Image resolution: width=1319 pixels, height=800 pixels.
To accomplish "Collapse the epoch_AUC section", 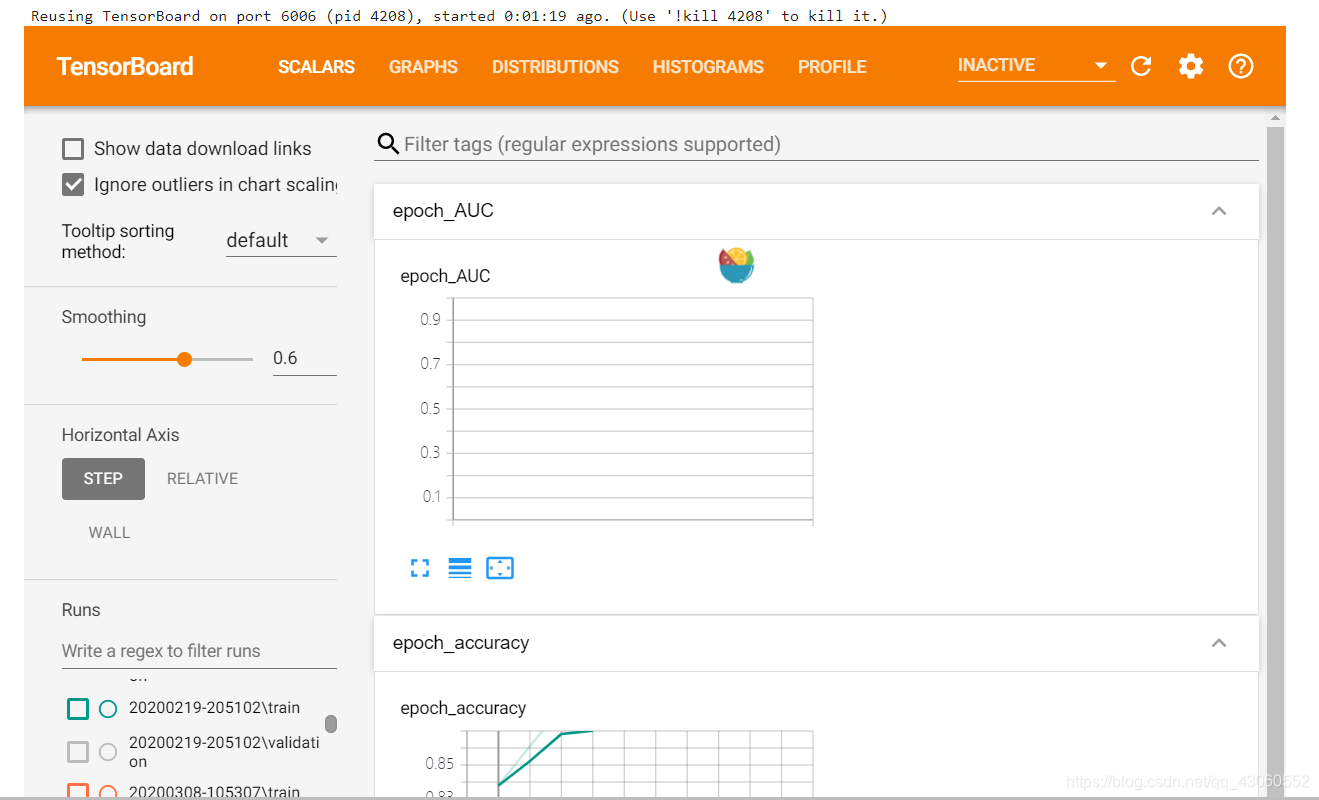I will [1218, 211].
